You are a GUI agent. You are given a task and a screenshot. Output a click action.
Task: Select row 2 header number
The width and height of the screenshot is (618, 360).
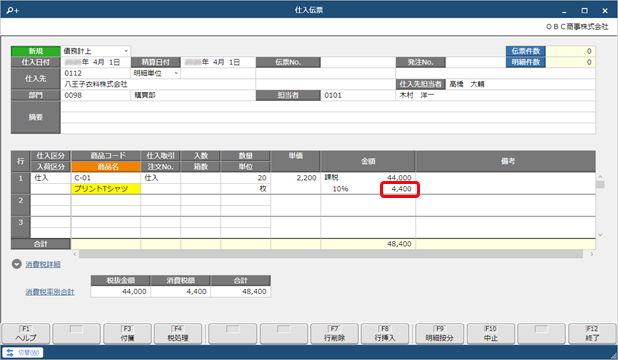(20, 205)
